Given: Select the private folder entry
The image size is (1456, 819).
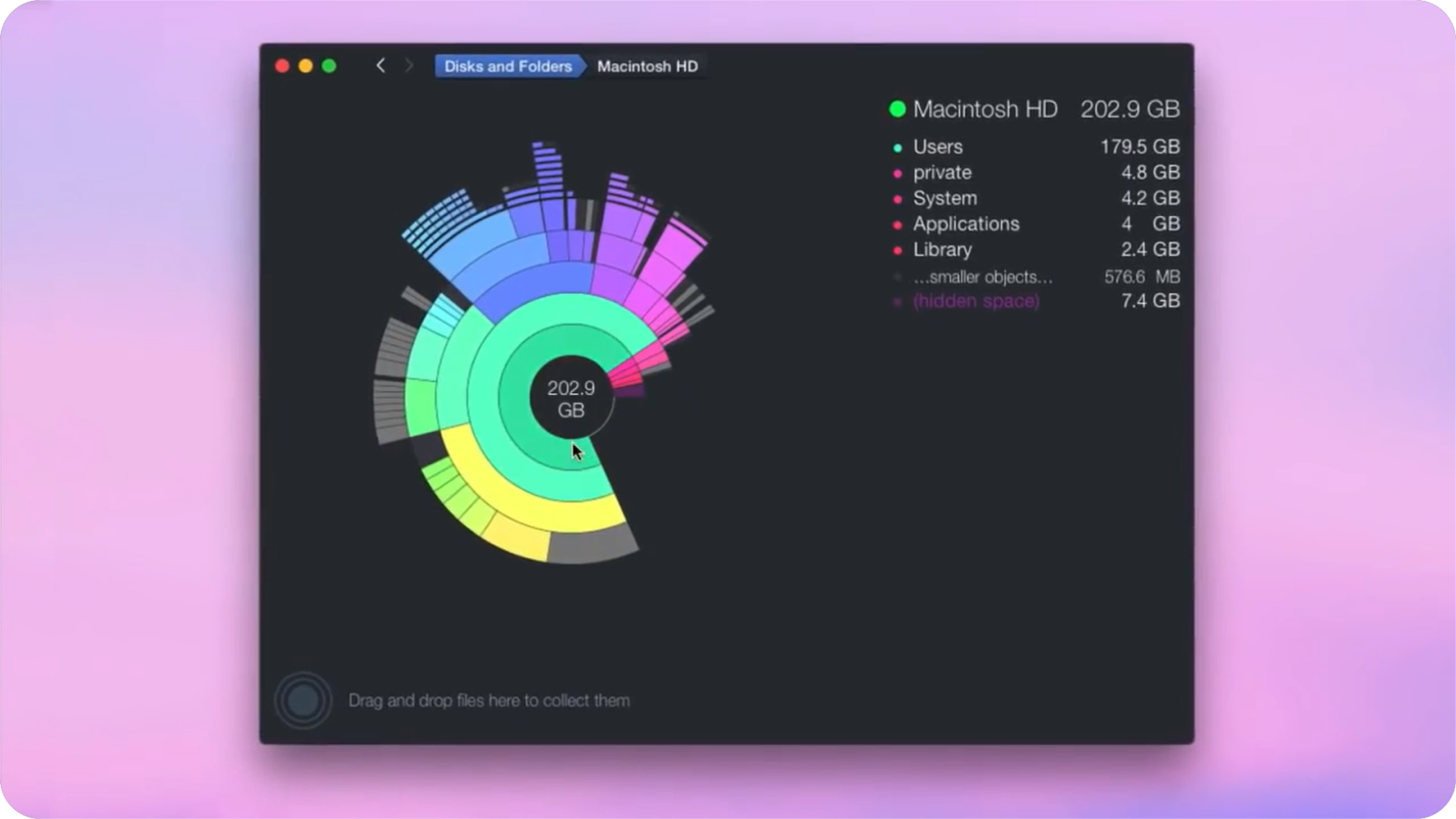Looking at the screenshot, I should [942, 172].
